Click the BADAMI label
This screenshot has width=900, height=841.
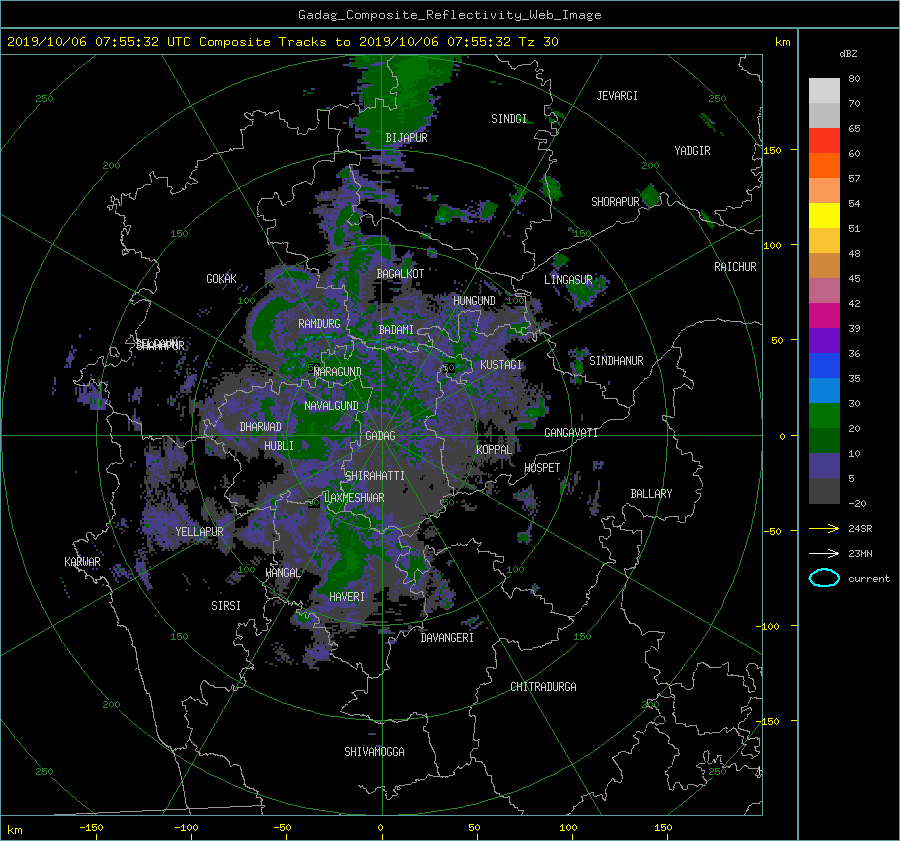click(x=396, y=330)
